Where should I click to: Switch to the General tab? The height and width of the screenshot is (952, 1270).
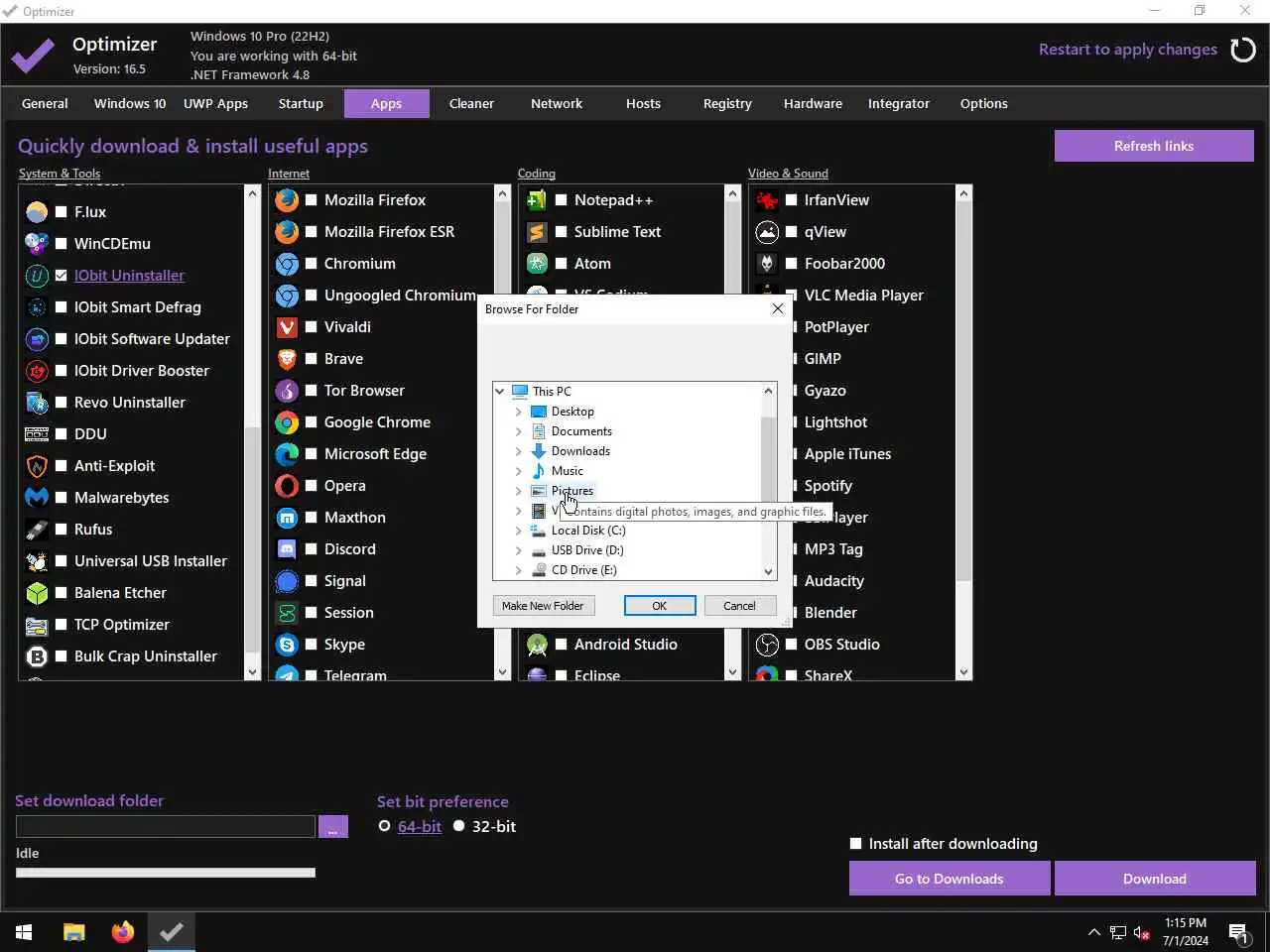(45, 103)
